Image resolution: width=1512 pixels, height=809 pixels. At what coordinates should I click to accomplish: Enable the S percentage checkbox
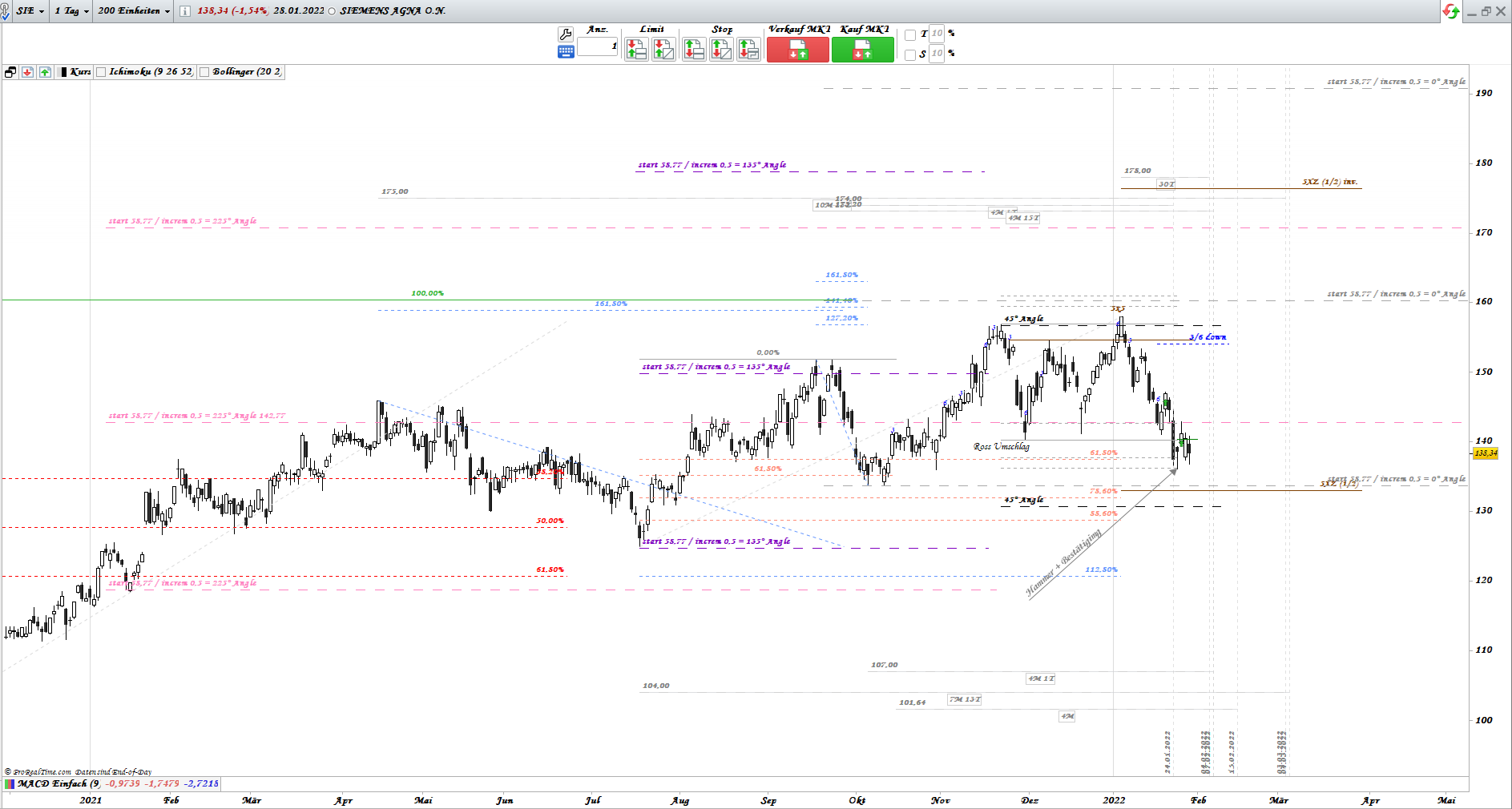(910, 55)
